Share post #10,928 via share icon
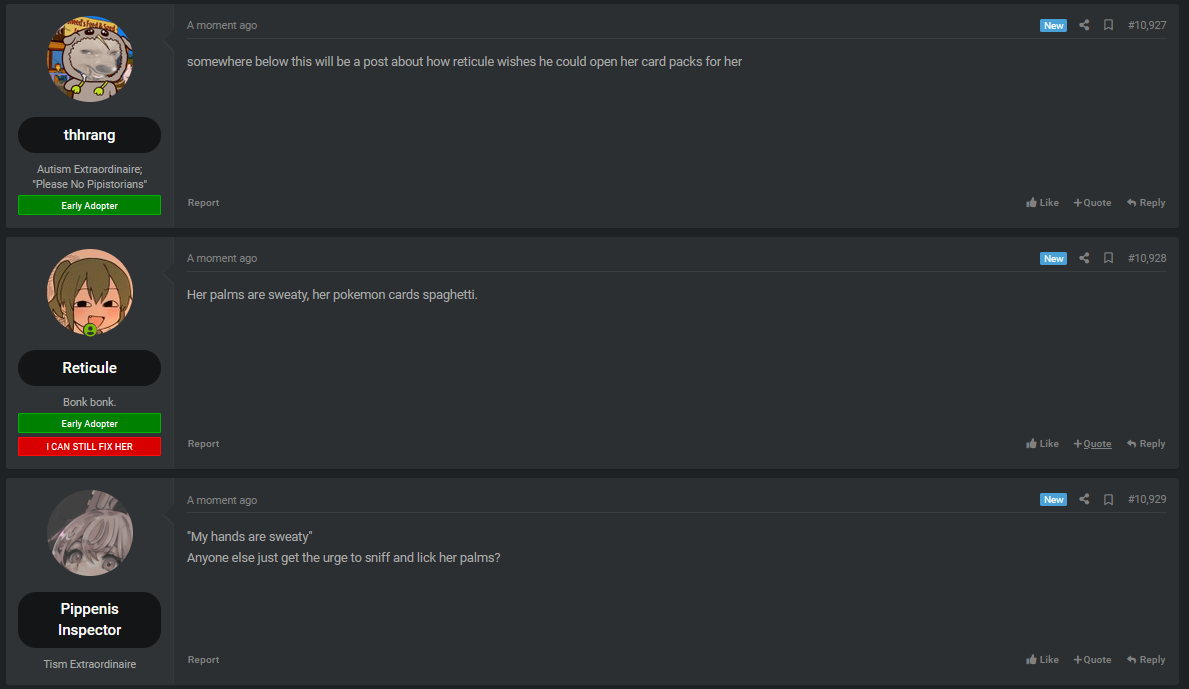The width and height of the screenshot is (1189, 689). click(x=1084, y=258)
